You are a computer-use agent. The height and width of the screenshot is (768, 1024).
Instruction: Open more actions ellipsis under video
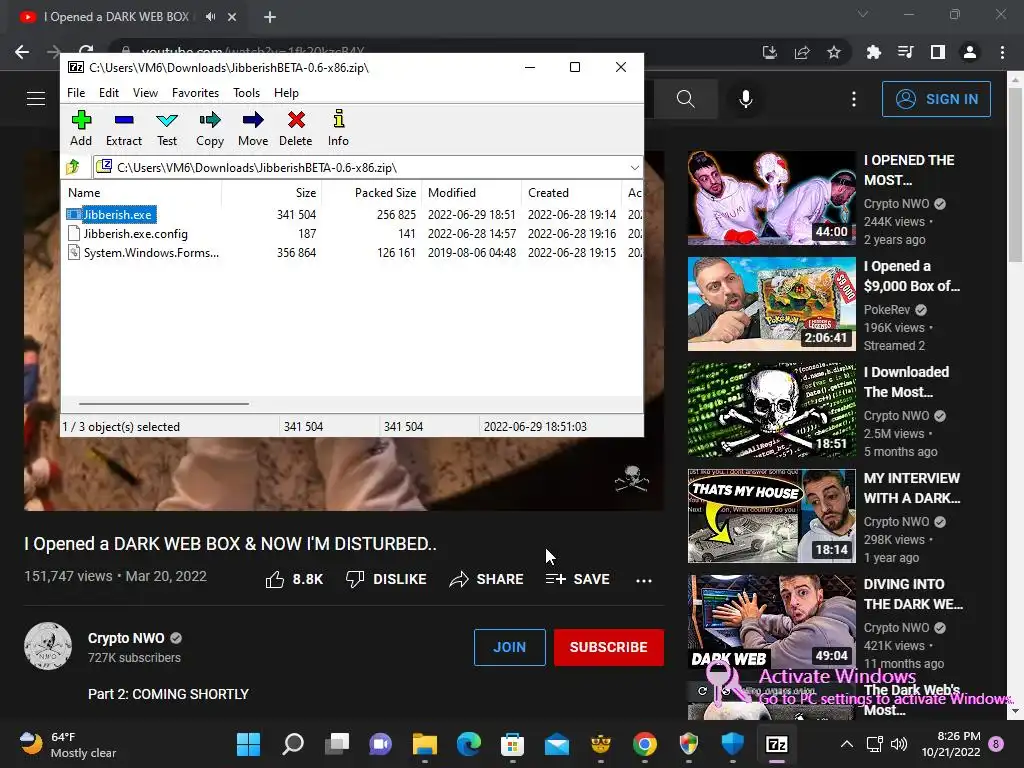click(644, 580)
